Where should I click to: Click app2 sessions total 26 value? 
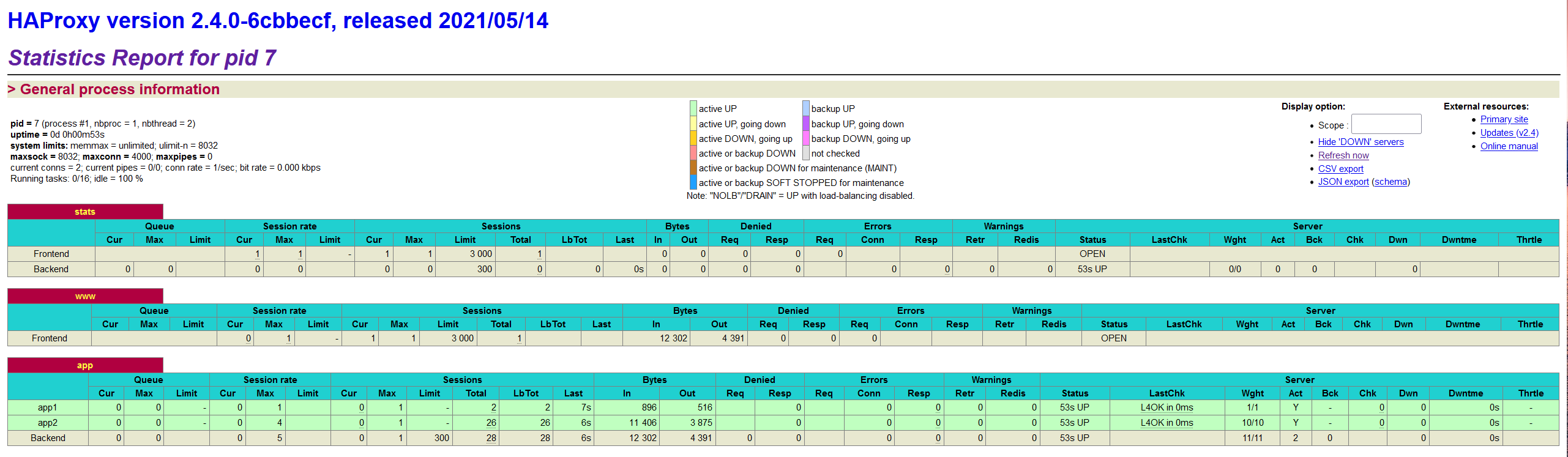(491, 423)
